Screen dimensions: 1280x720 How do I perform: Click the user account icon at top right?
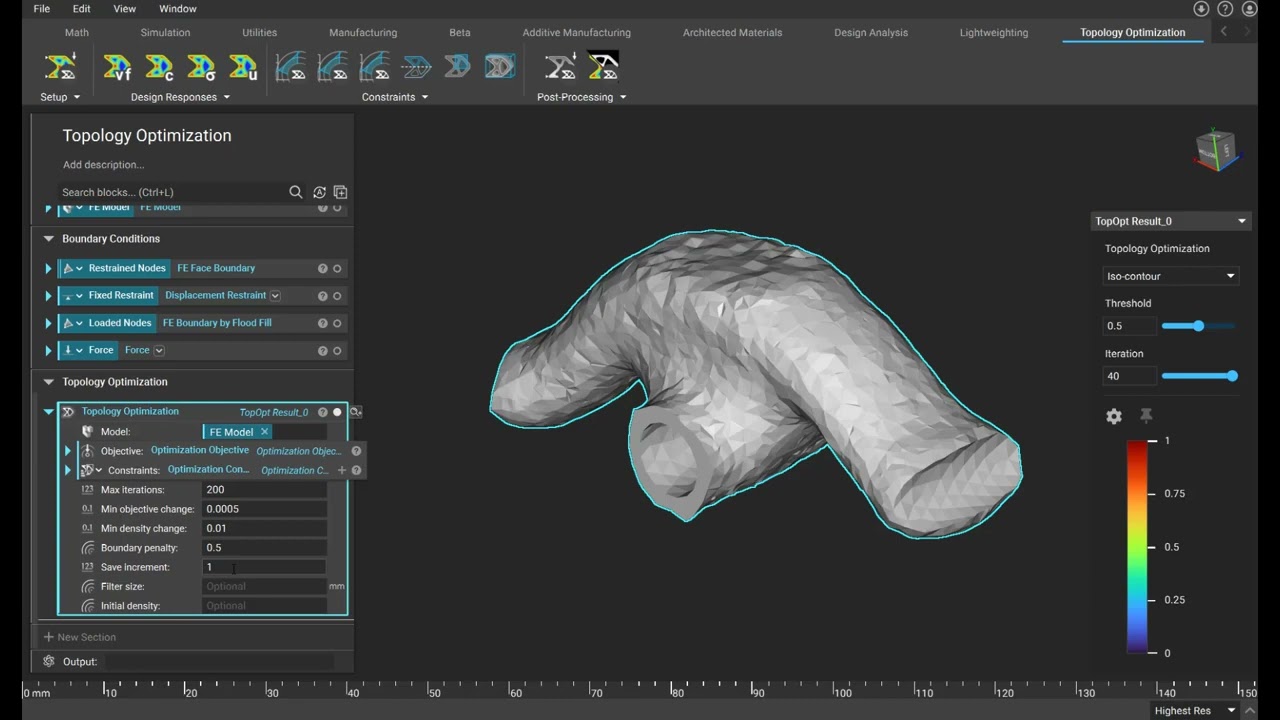point(1249,9)
